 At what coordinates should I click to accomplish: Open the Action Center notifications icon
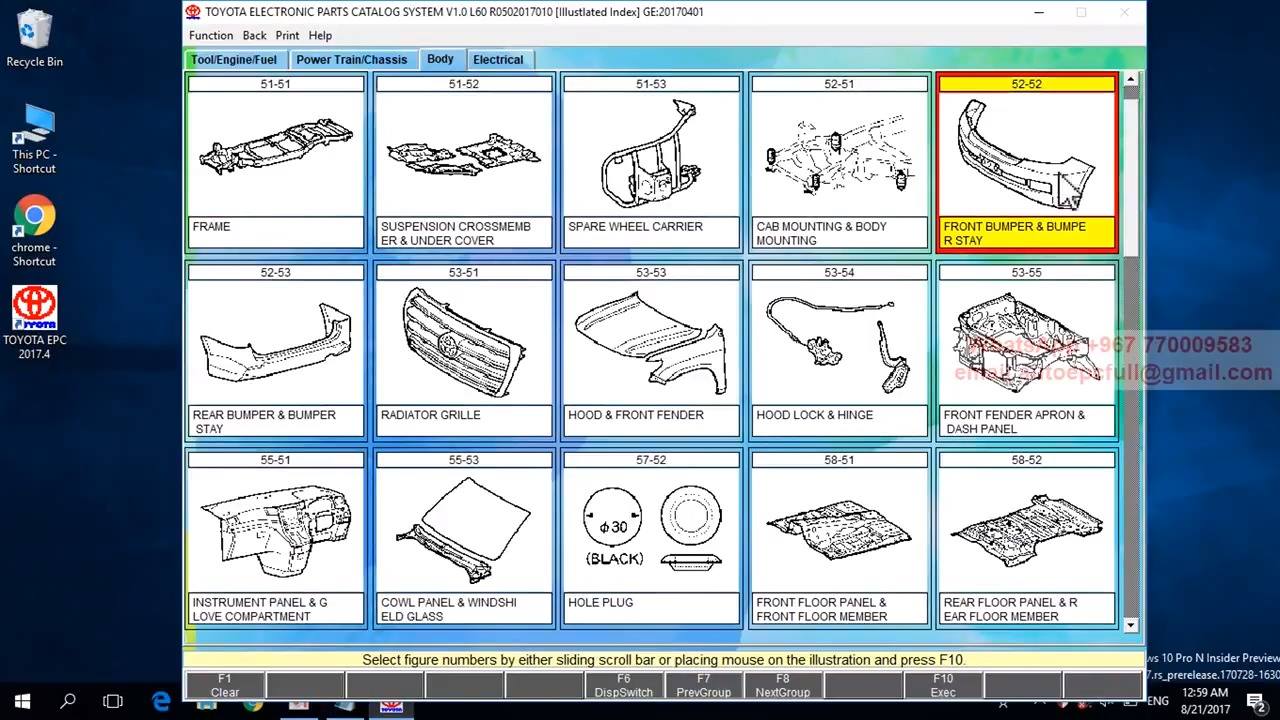click(1255, 702)
